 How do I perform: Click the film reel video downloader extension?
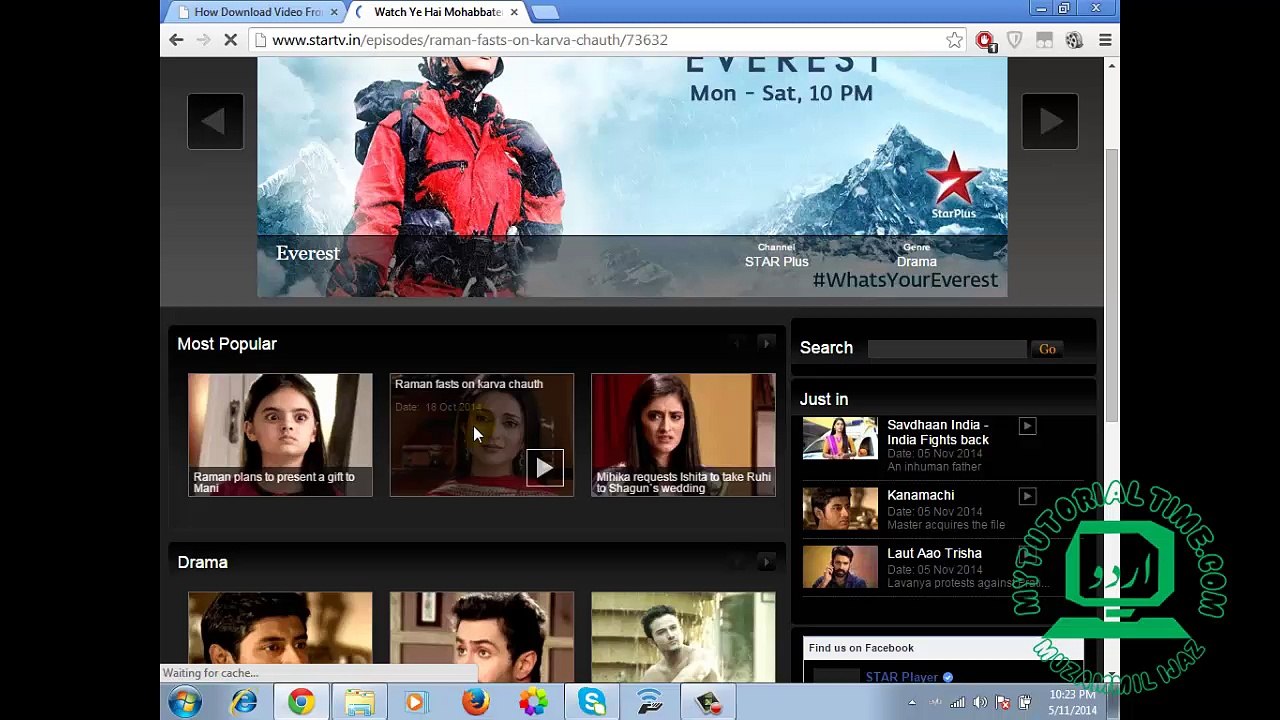pyautogui.click(x=1074, y=40)
